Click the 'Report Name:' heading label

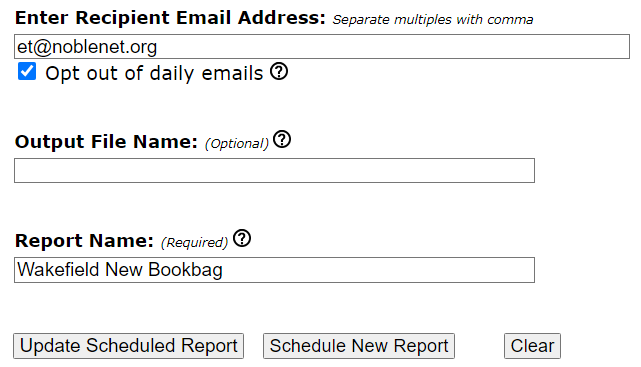tap(84, 241)
